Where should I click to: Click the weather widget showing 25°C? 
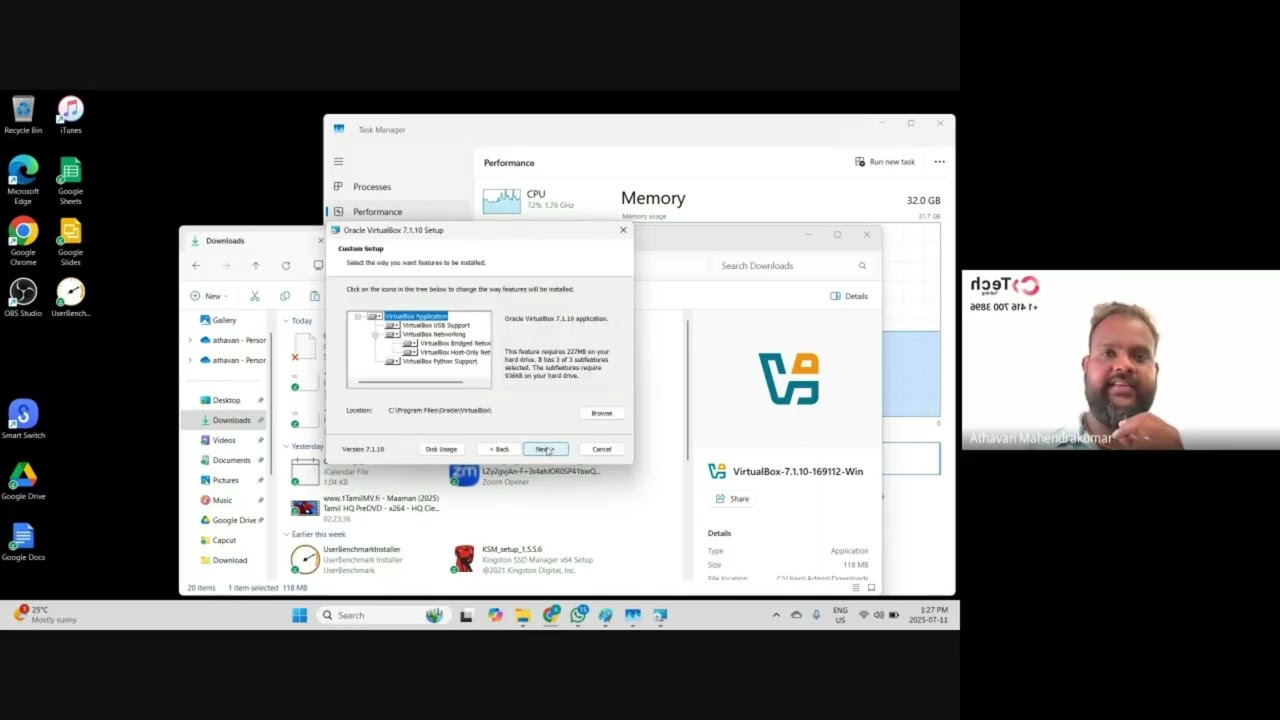click(47, 615)
